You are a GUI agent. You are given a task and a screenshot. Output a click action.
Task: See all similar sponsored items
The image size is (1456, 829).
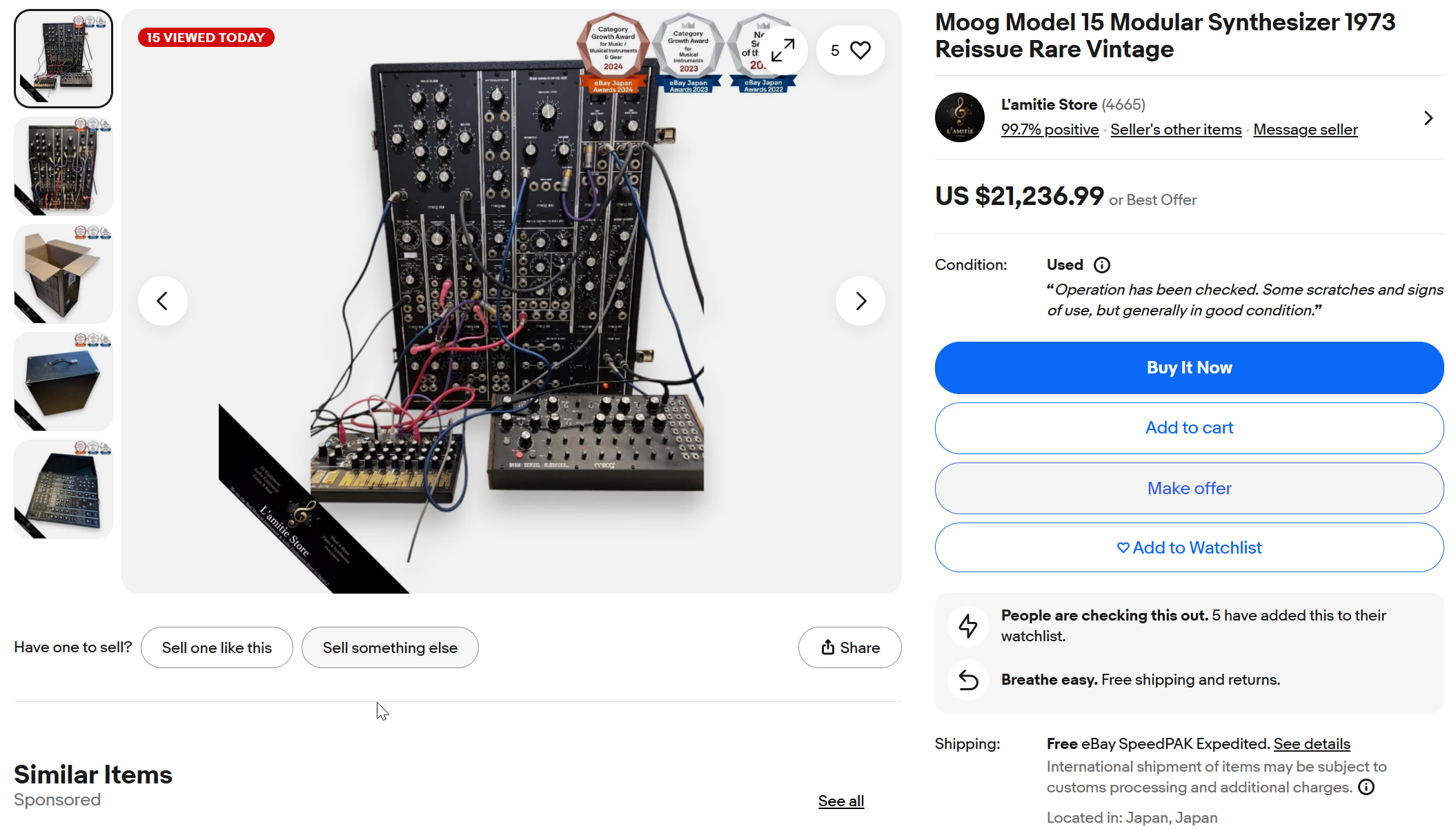840,801
